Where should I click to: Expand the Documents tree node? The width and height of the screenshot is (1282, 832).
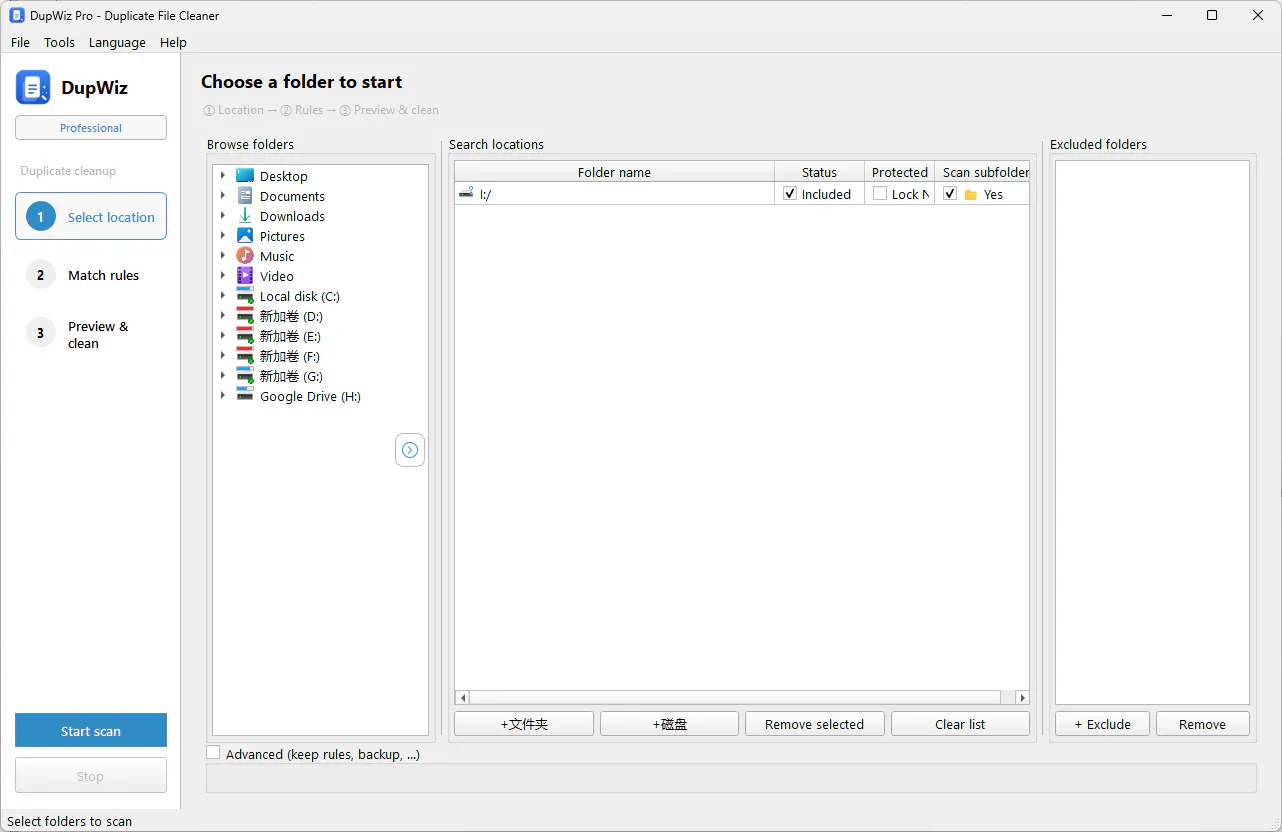(x=223, y=196)
